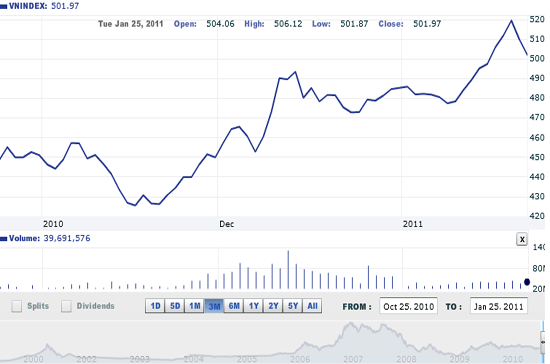Click 2007 on the overview timeline

pos(353,359)
